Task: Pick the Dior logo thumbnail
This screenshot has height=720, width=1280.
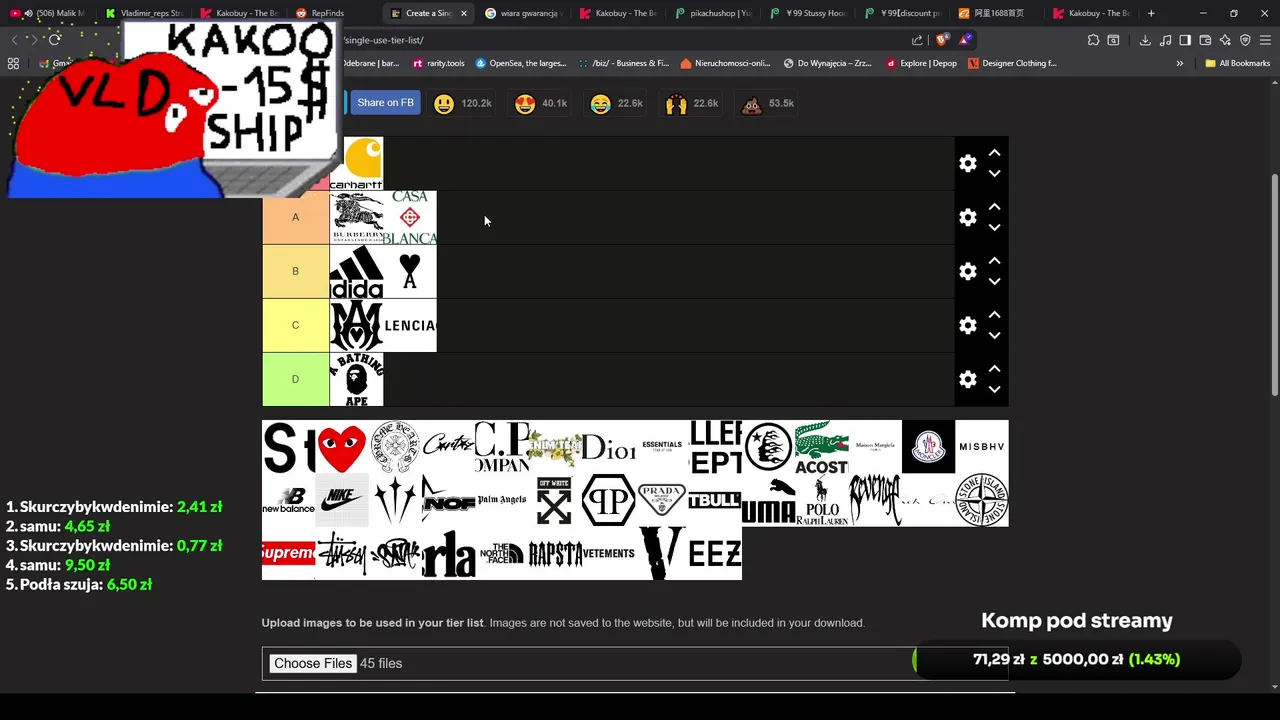Action: pos(608,447)
